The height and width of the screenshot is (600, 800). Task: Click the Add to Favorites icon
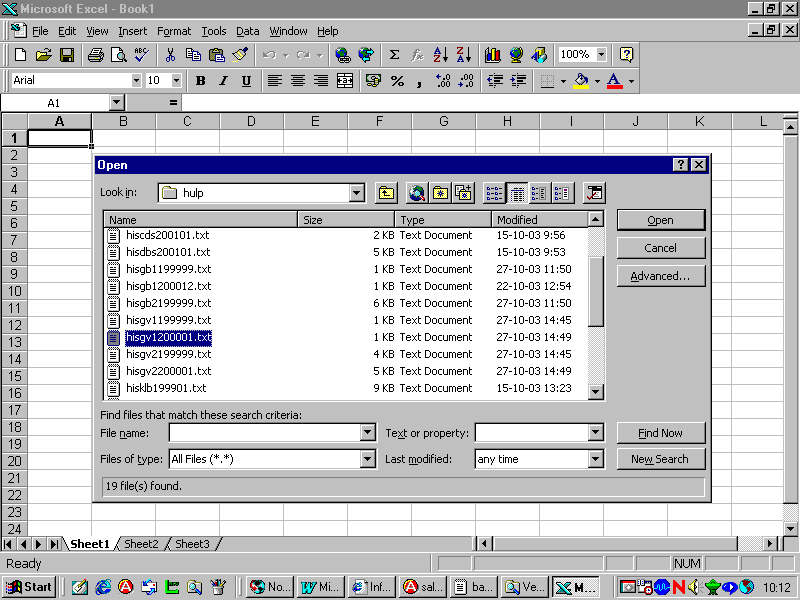(x=463, y=193)
